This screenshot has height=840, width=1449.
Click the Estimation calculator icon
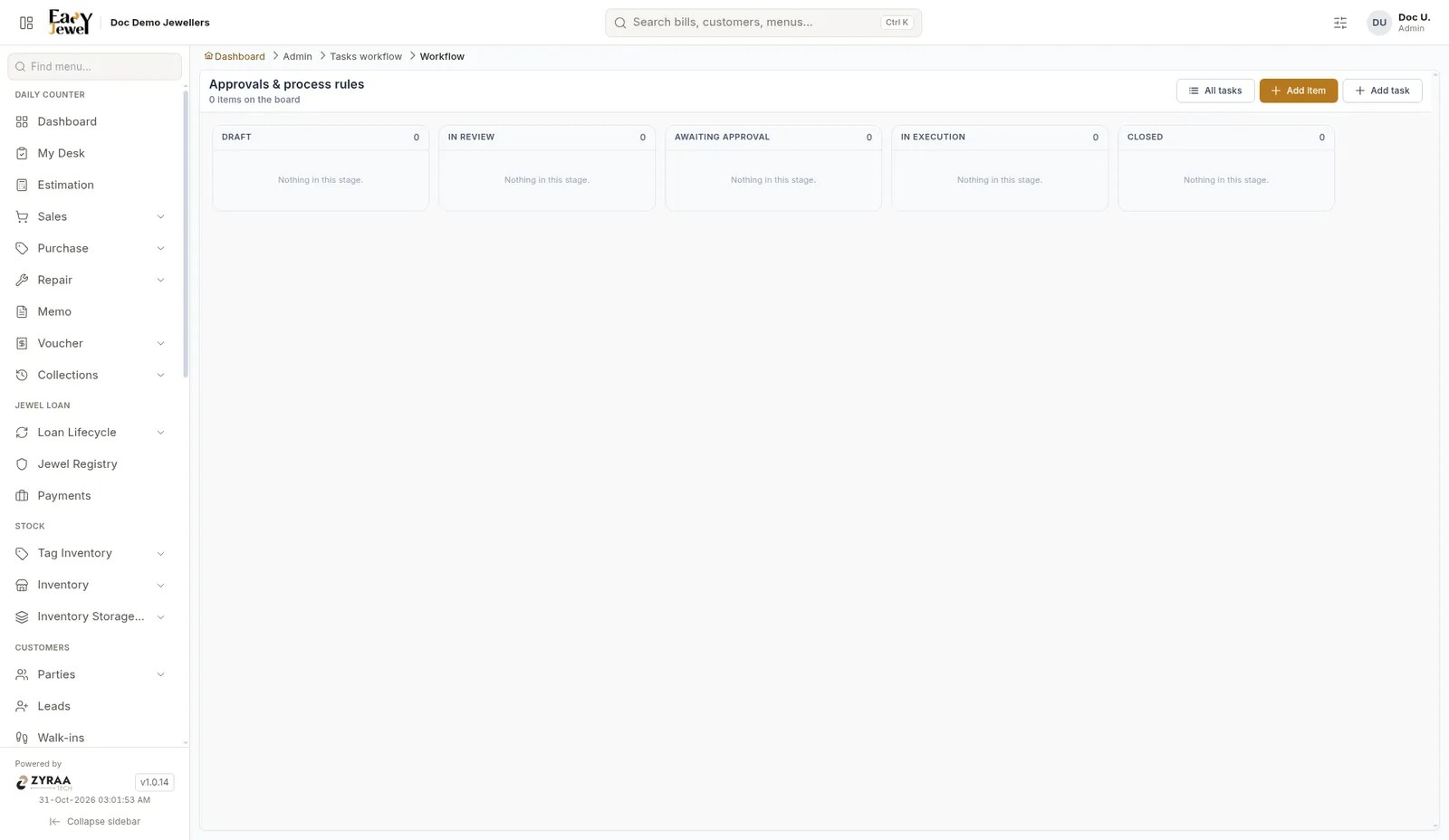(22, 185)
